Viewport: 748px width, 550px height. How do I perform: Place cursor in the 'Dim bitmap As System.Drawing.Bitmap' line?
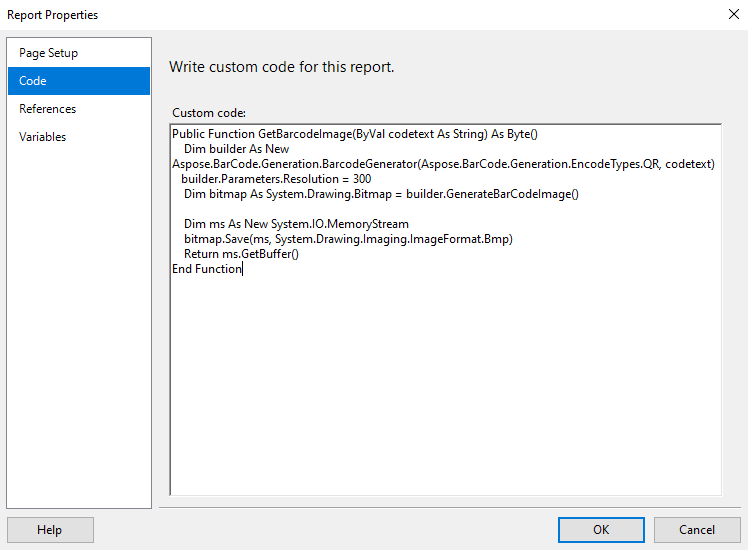click(x=381, y=194)
